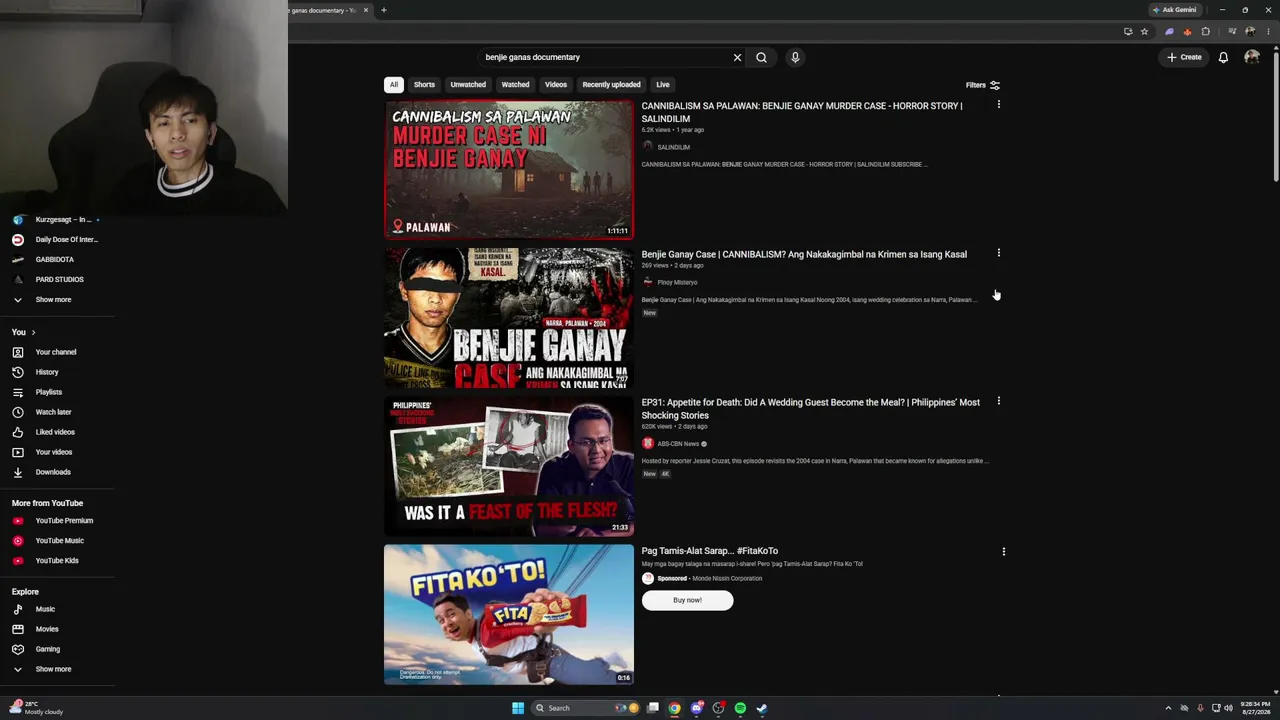The width and height of the screenshot is (1280, 720).
Task: Open the Pinoy Misteryo channel link
Action: (677, 282)
